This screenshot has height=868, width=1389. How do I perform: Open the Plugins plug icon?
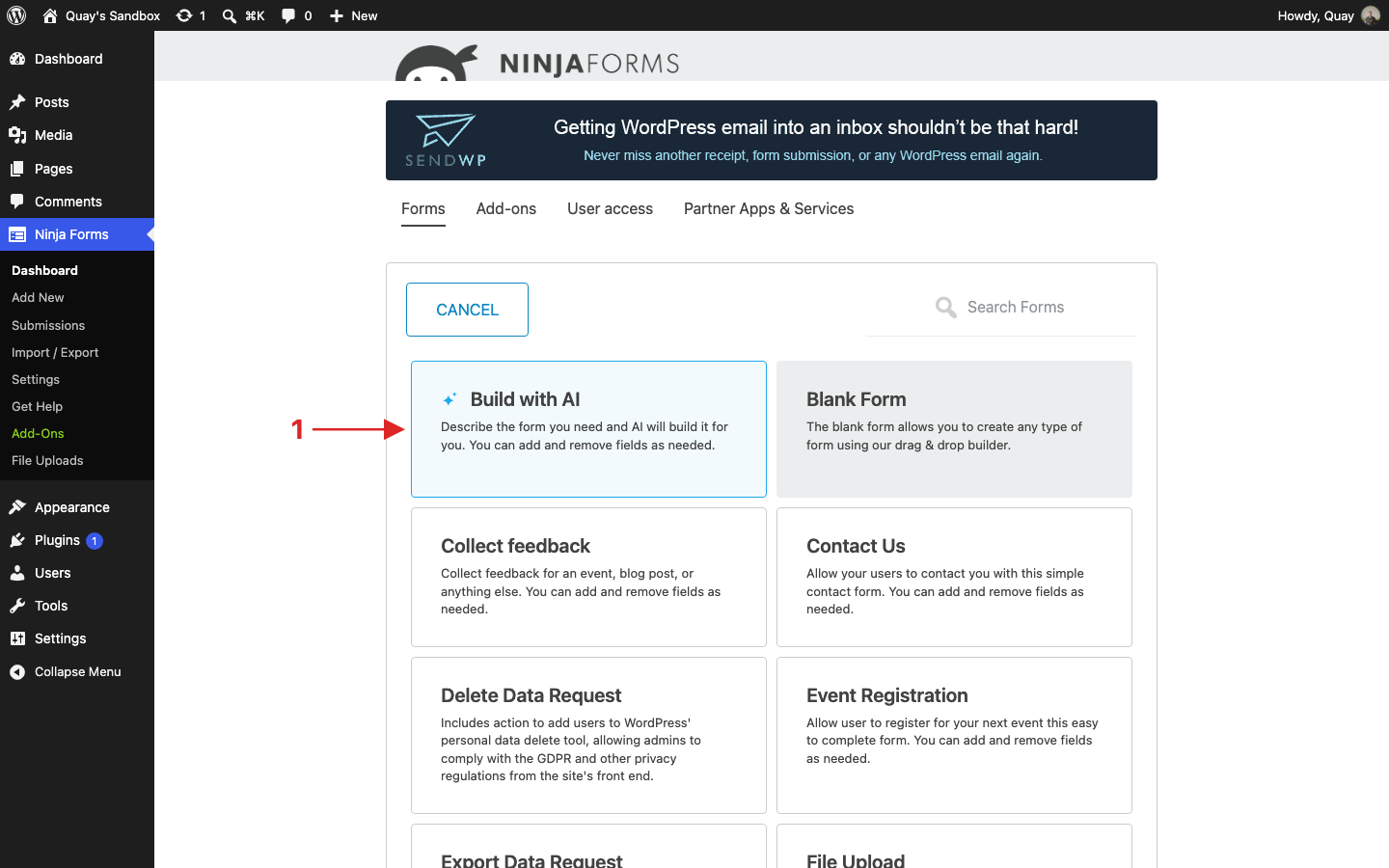point(17,540)
